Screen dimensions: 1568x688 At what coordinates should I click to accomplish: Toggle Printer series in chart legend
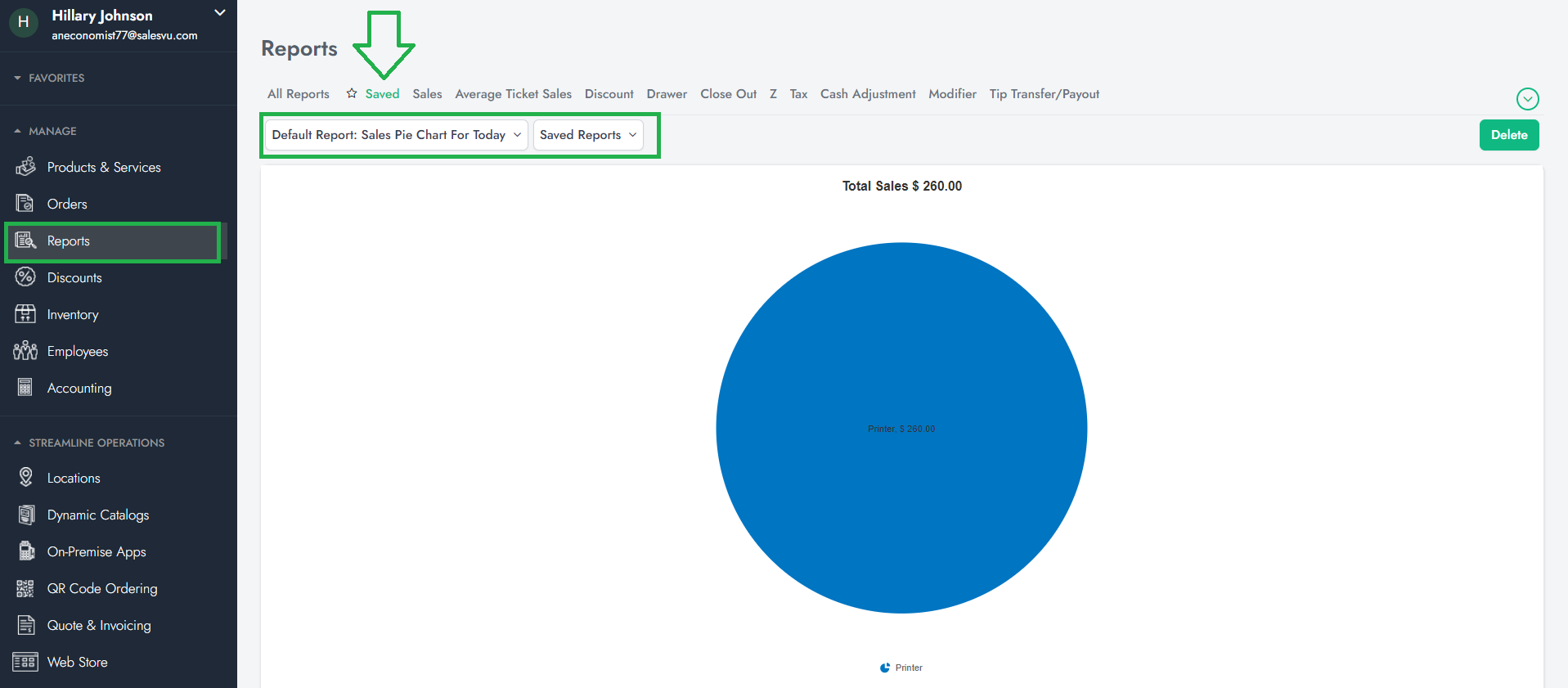(x=901, y=668)
